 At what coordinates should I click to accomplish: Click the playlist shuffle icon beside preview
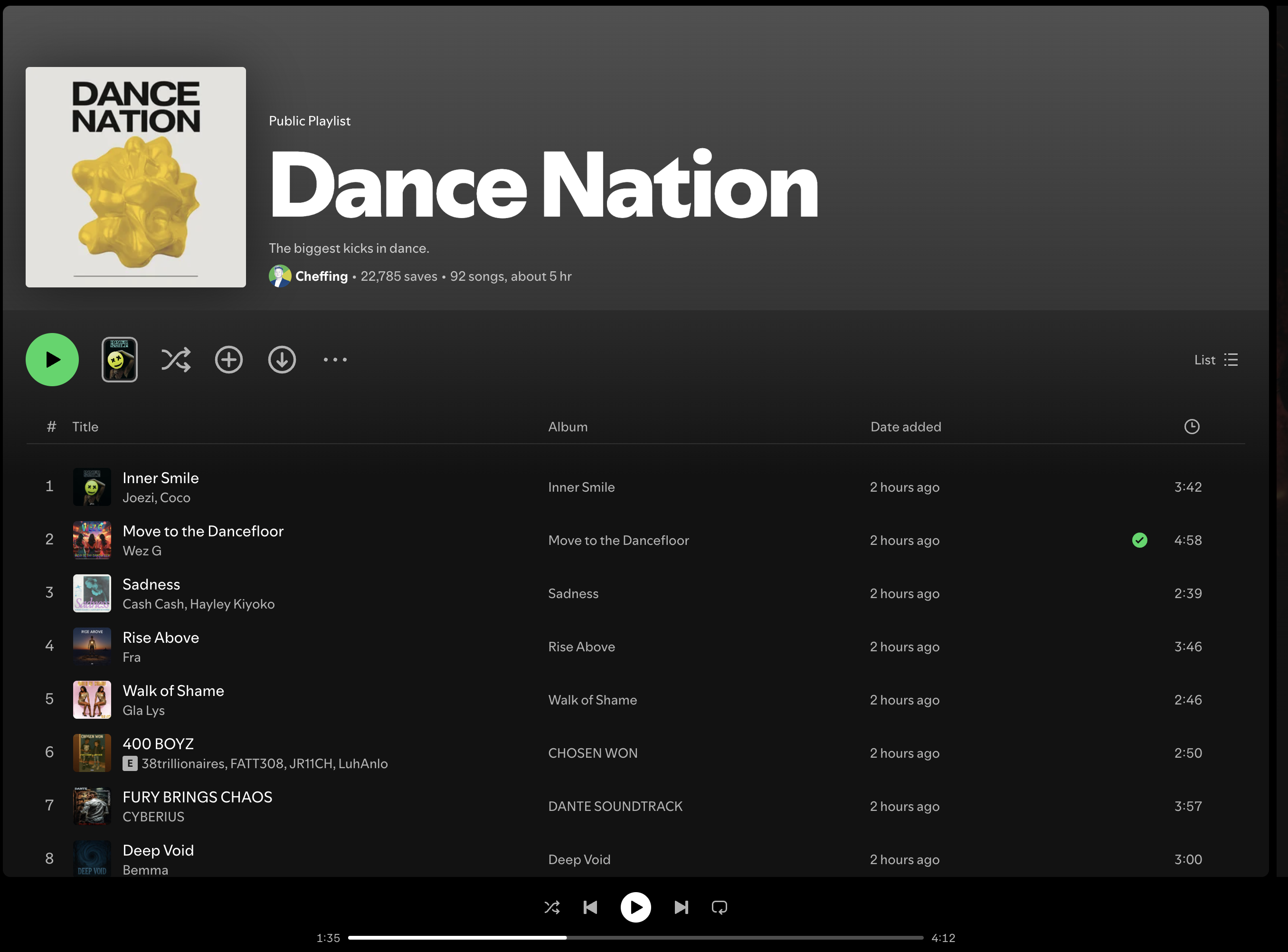point(176,360)
